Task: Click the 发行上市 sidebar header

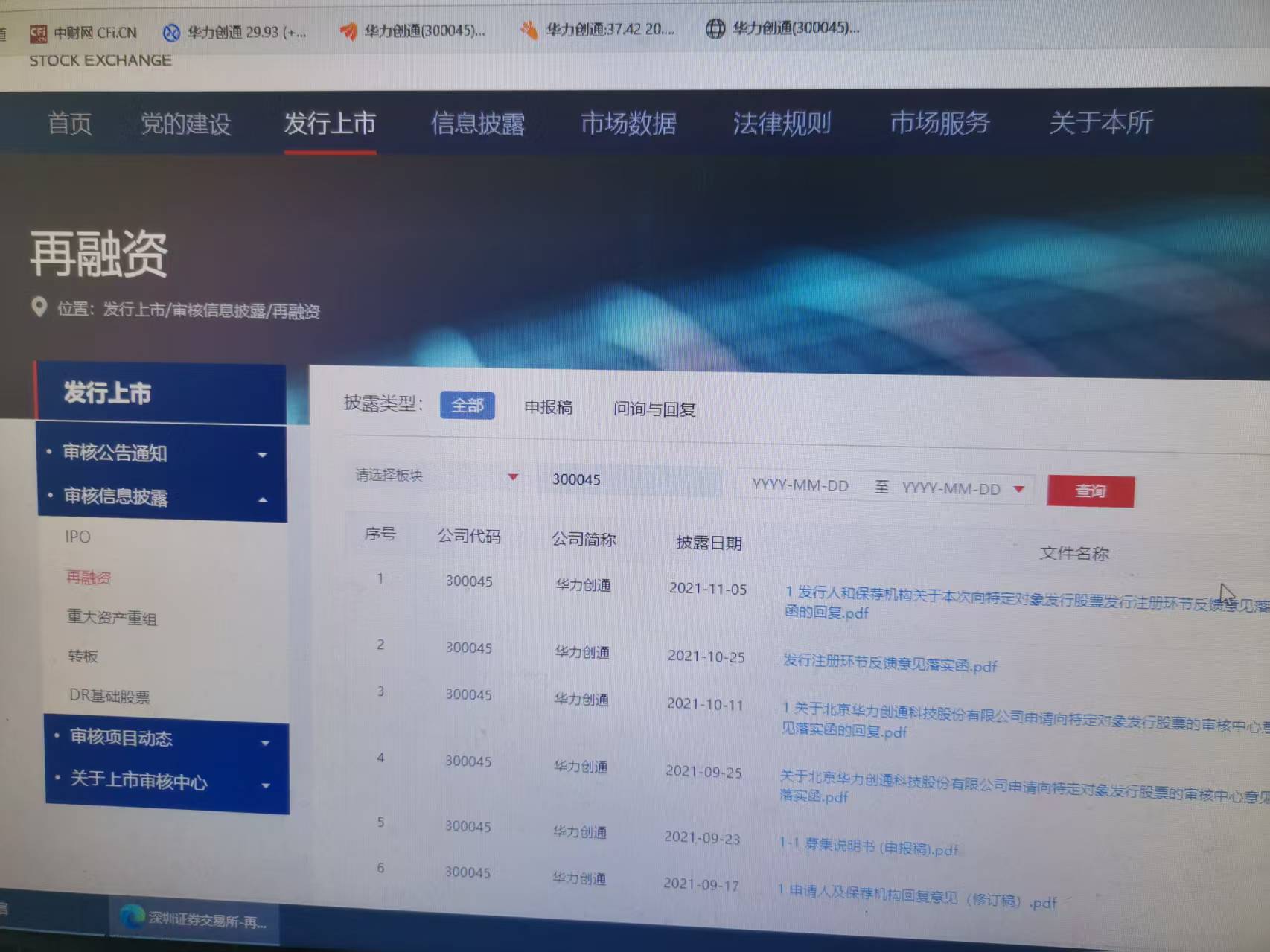Action: pyautogui.click(x=160, y=392)
